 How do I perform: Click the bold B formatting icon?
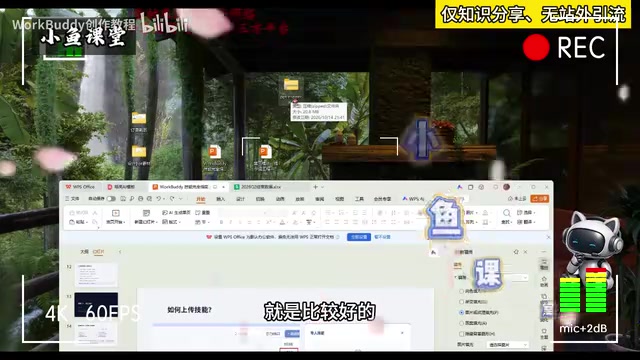pos(221,222)
